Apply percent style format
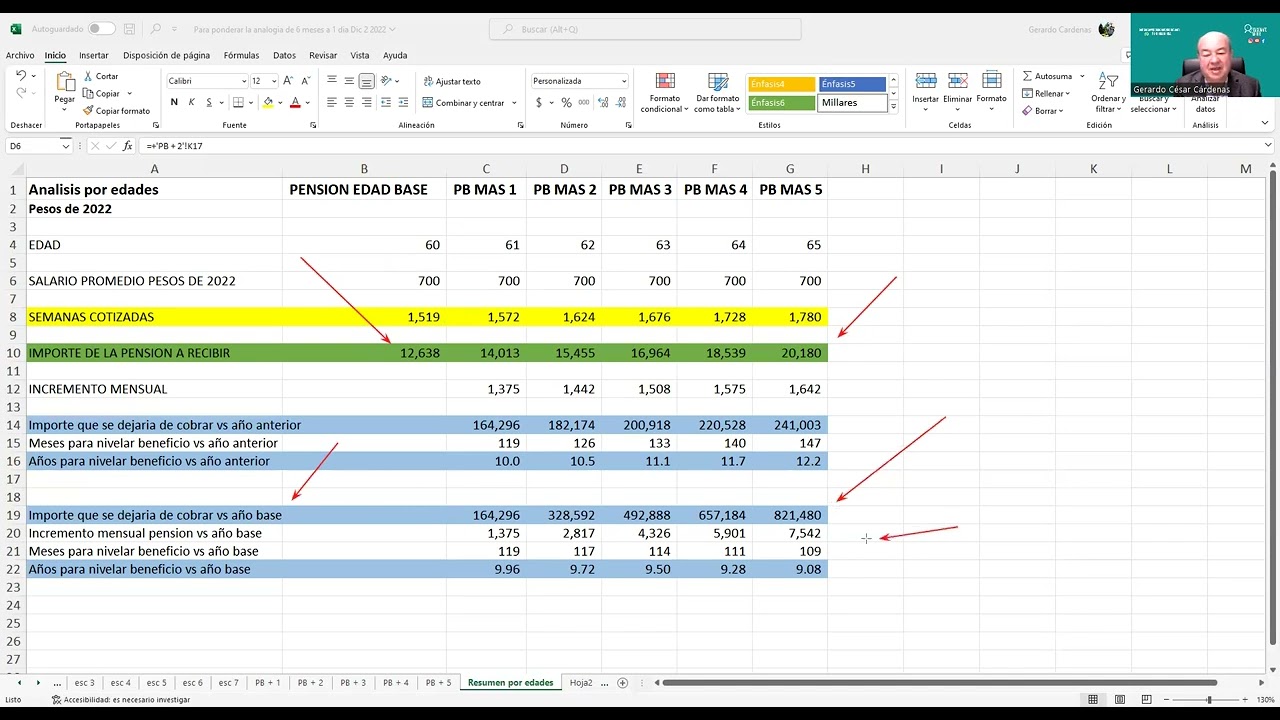This screenshot has width=1280, height=720. (x=566, y=102)
